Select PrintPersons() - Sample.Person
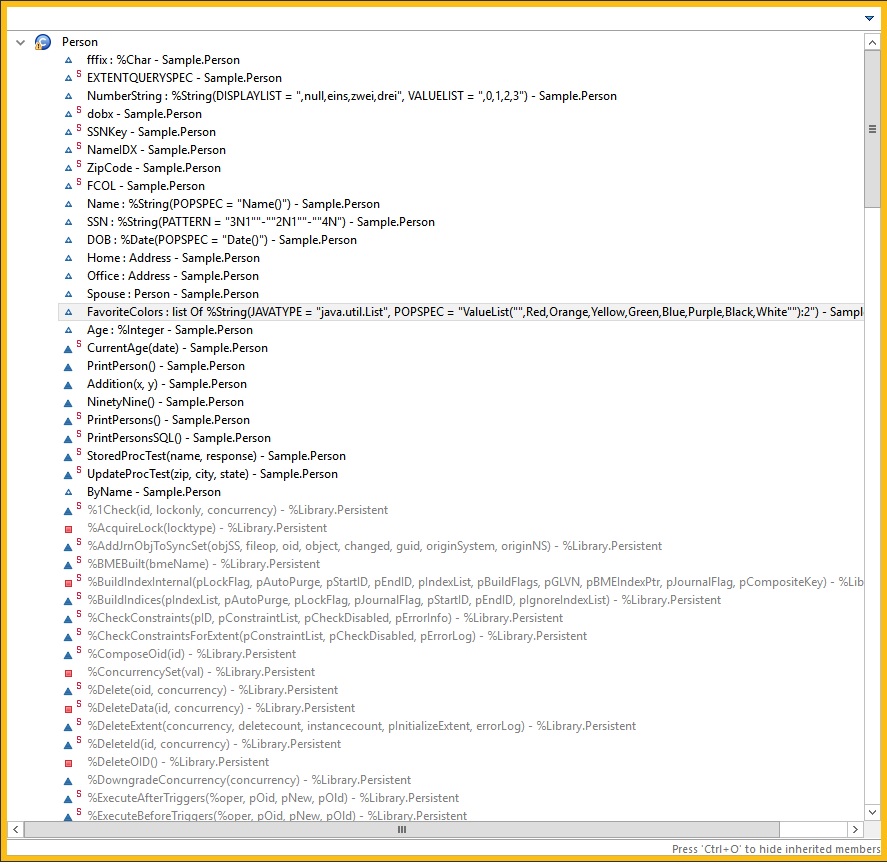The width and height of the screenshot is (887, 864). pos(168,420)
